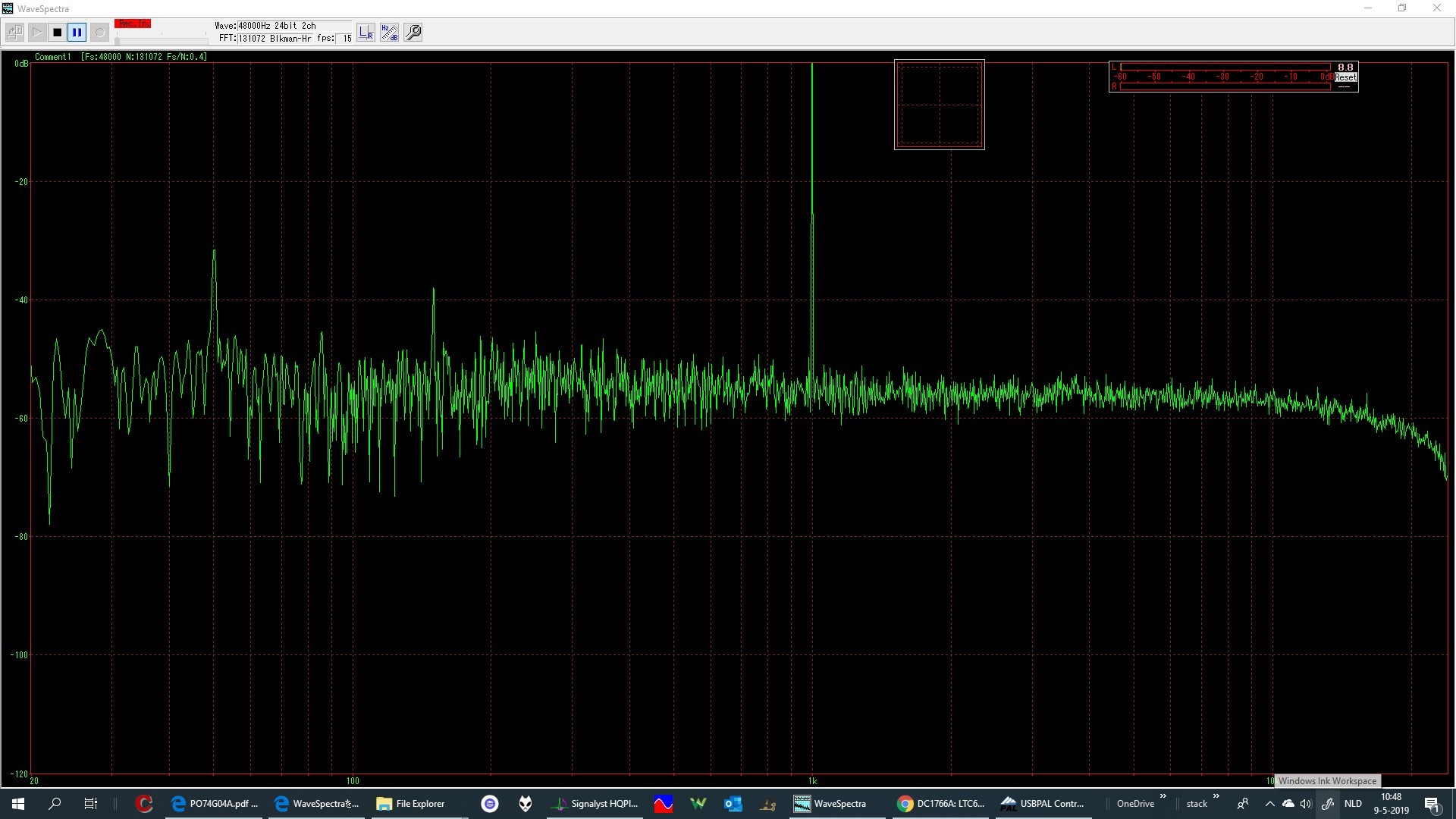Click the red Rec. In. indicator
Screen dimensions: 1456x819
tap(133, 24)
